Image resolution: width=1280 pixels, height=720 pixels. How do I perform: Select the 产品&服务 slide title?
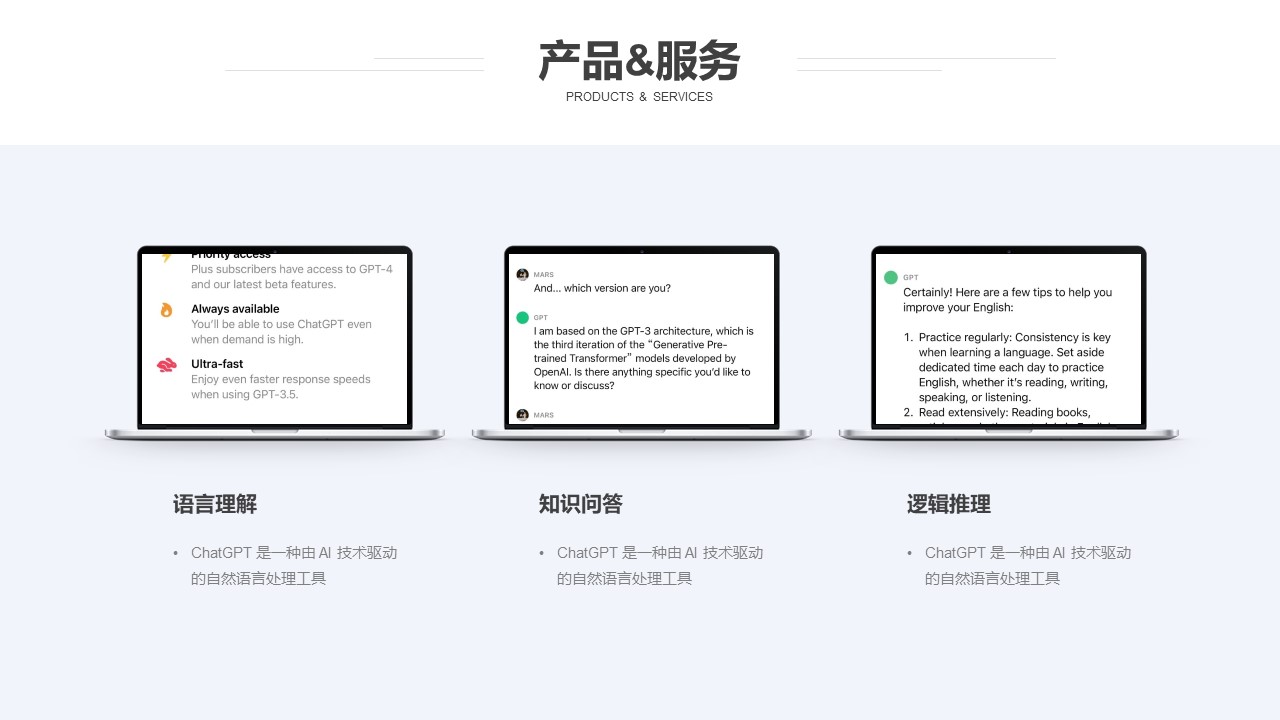coord(639,62)
